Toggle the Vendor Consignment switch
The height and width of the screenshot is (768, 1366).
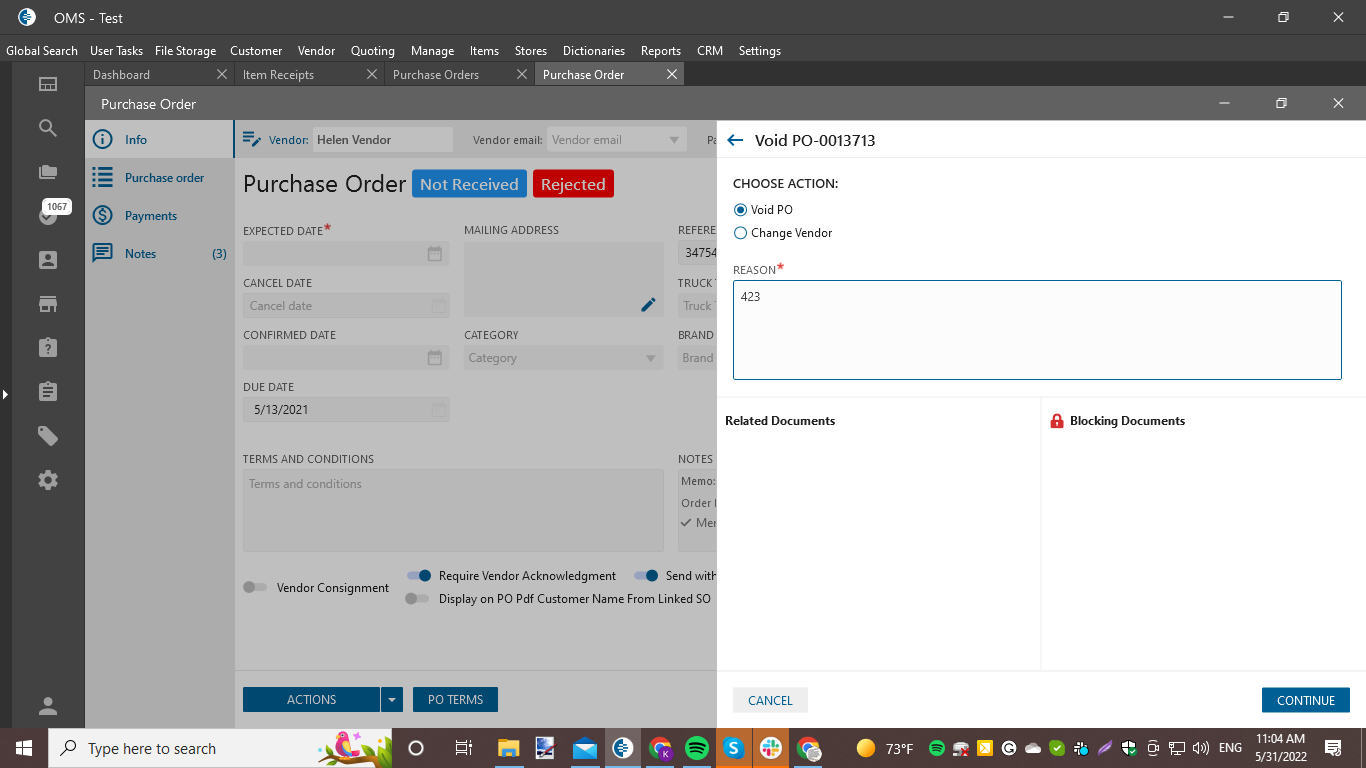tap(255, 588)
